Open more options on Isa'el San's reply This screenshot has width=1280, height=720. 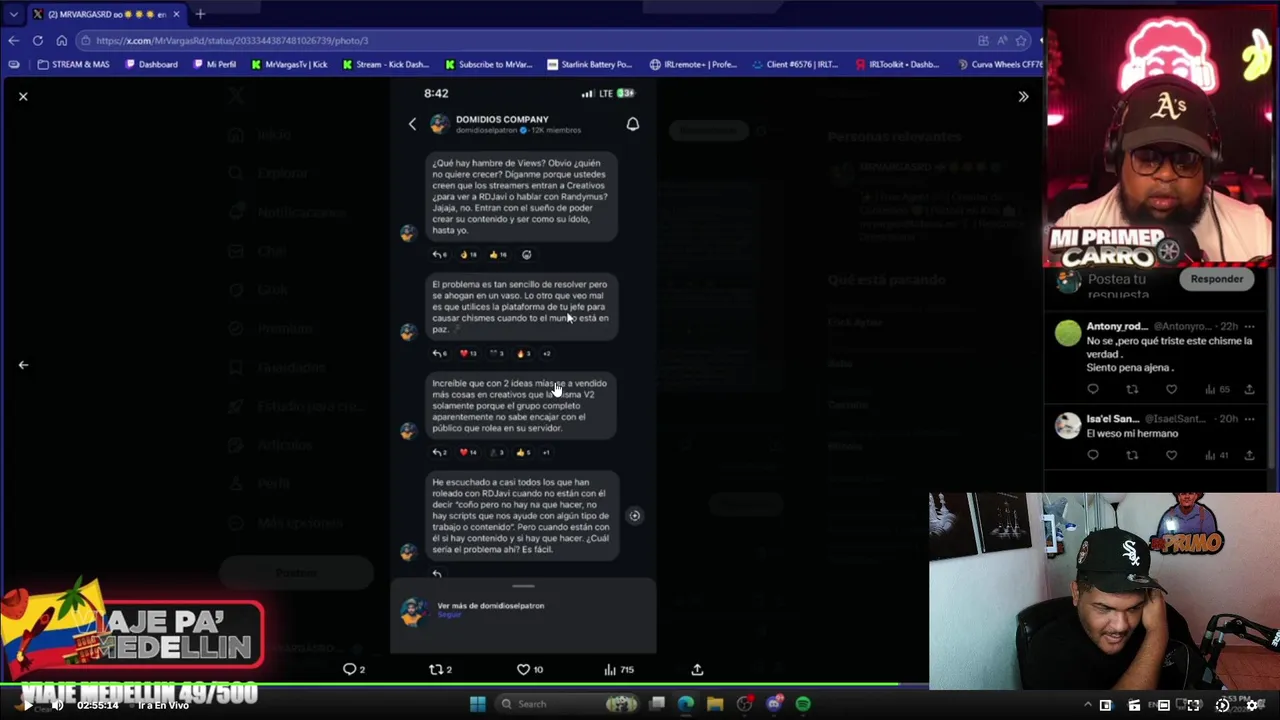pyautogui.click(x=1249, y=419)
